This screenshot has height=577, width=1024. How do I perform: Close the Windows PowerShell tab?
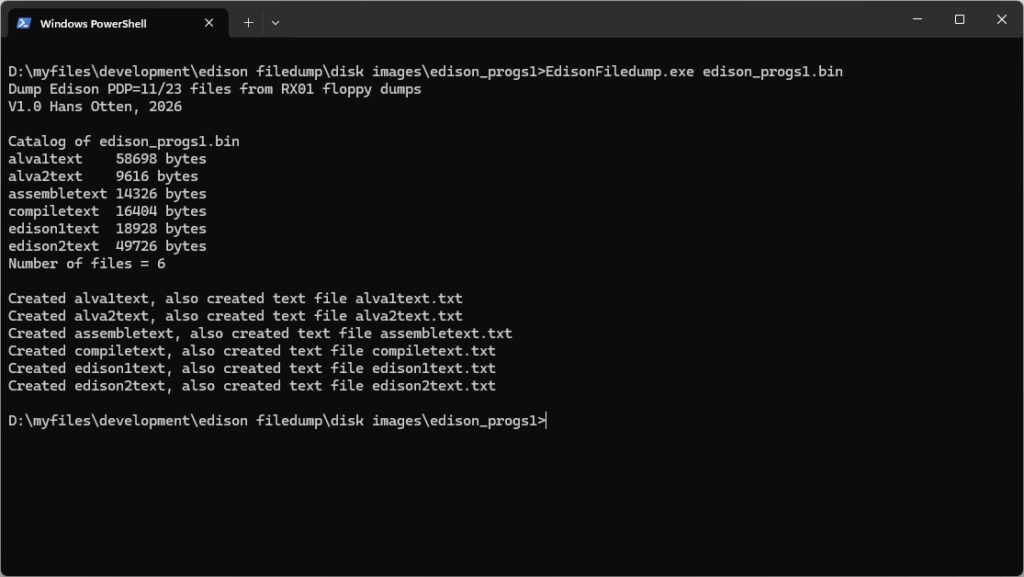pos(211,23)
